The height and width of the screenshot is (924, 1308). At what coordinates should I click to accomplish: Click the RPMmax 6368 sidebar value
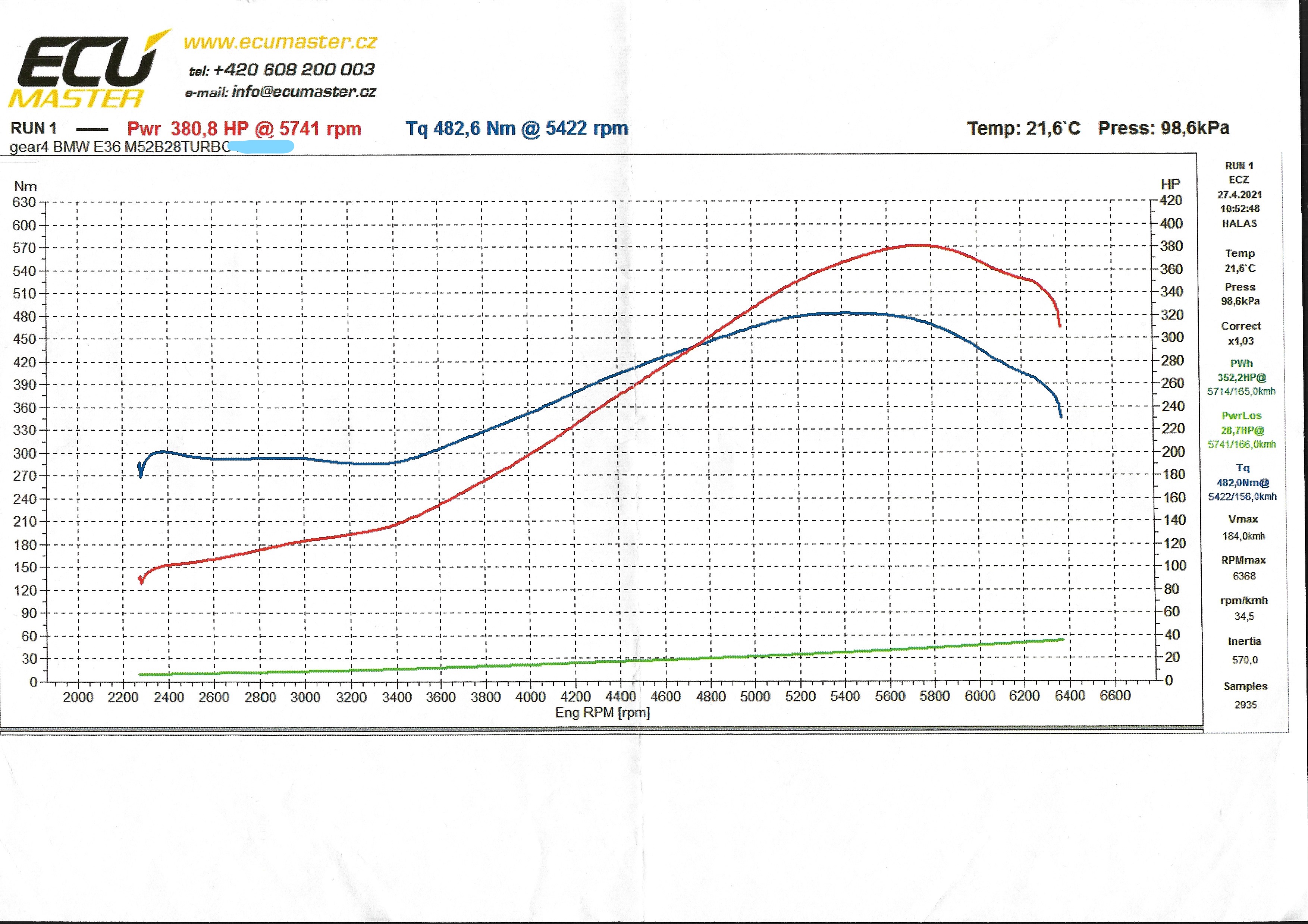1243,576
